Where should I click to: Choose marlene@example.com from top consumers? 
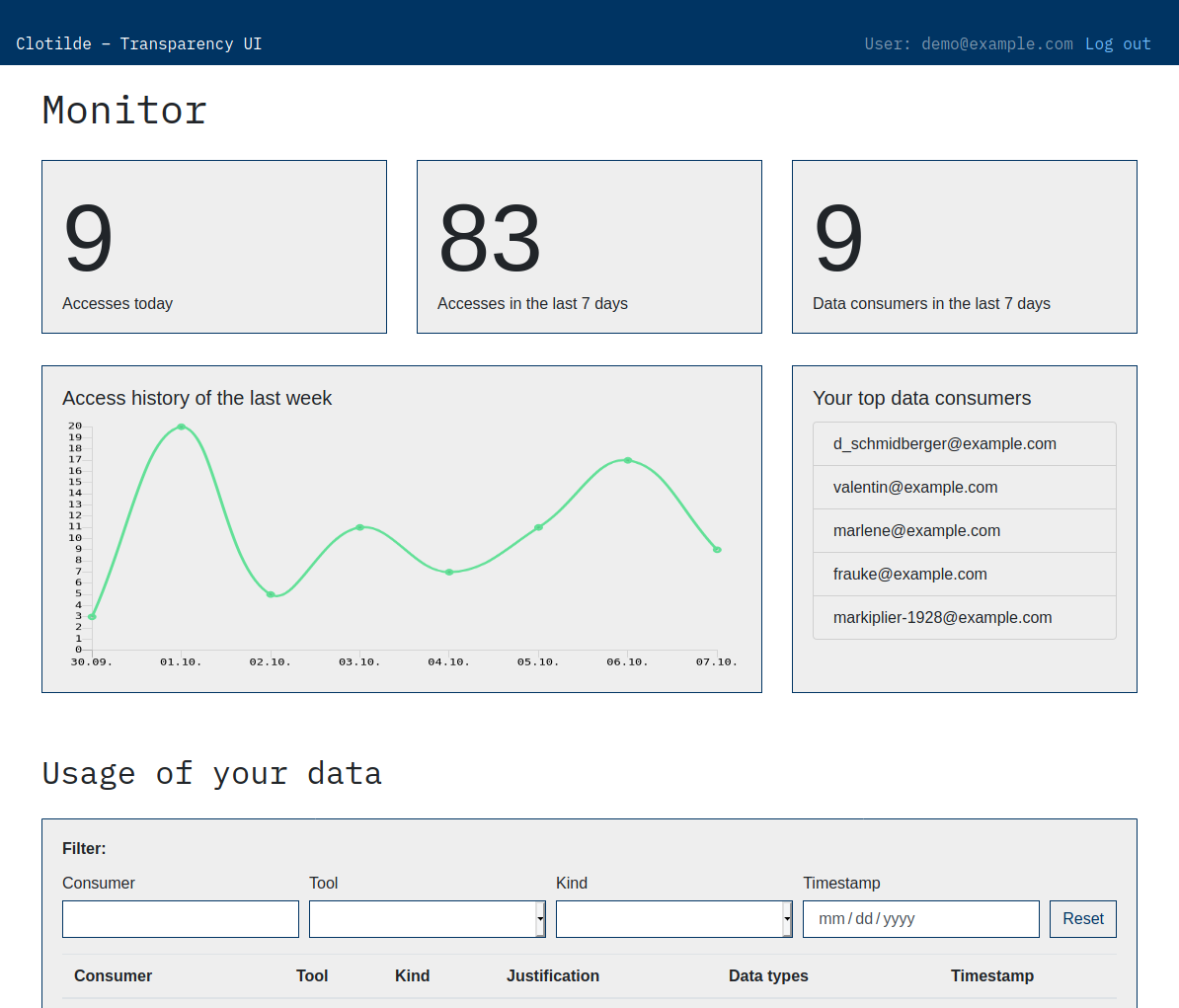click(x=916, y=531)
